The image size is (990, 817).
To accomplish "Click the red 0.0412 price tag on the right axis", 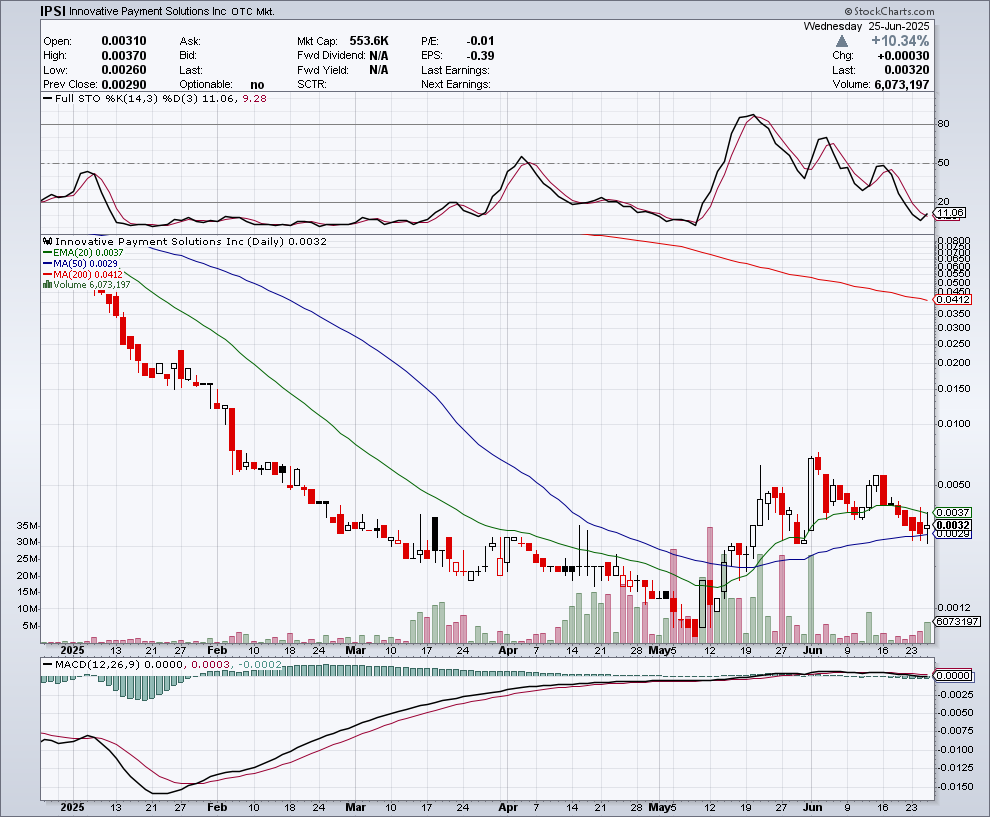I will coord(953,300).
